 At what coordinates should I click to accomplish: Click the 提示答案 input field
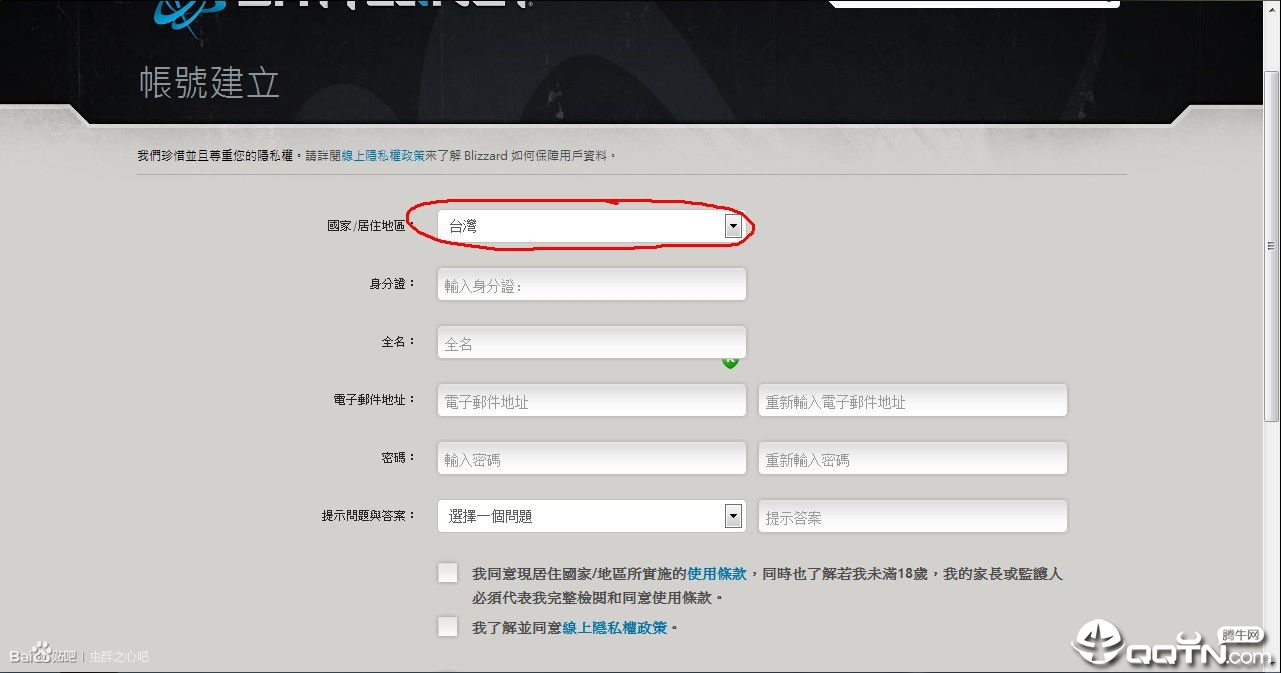pos(913,516)
